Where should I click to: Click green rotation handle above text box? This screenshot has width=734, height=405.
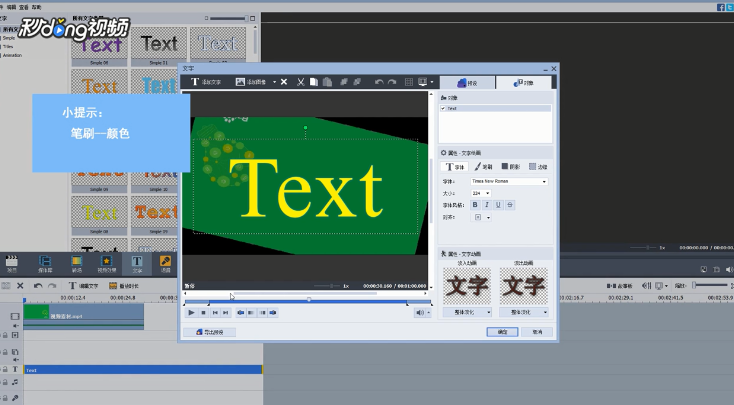[306, 127]
